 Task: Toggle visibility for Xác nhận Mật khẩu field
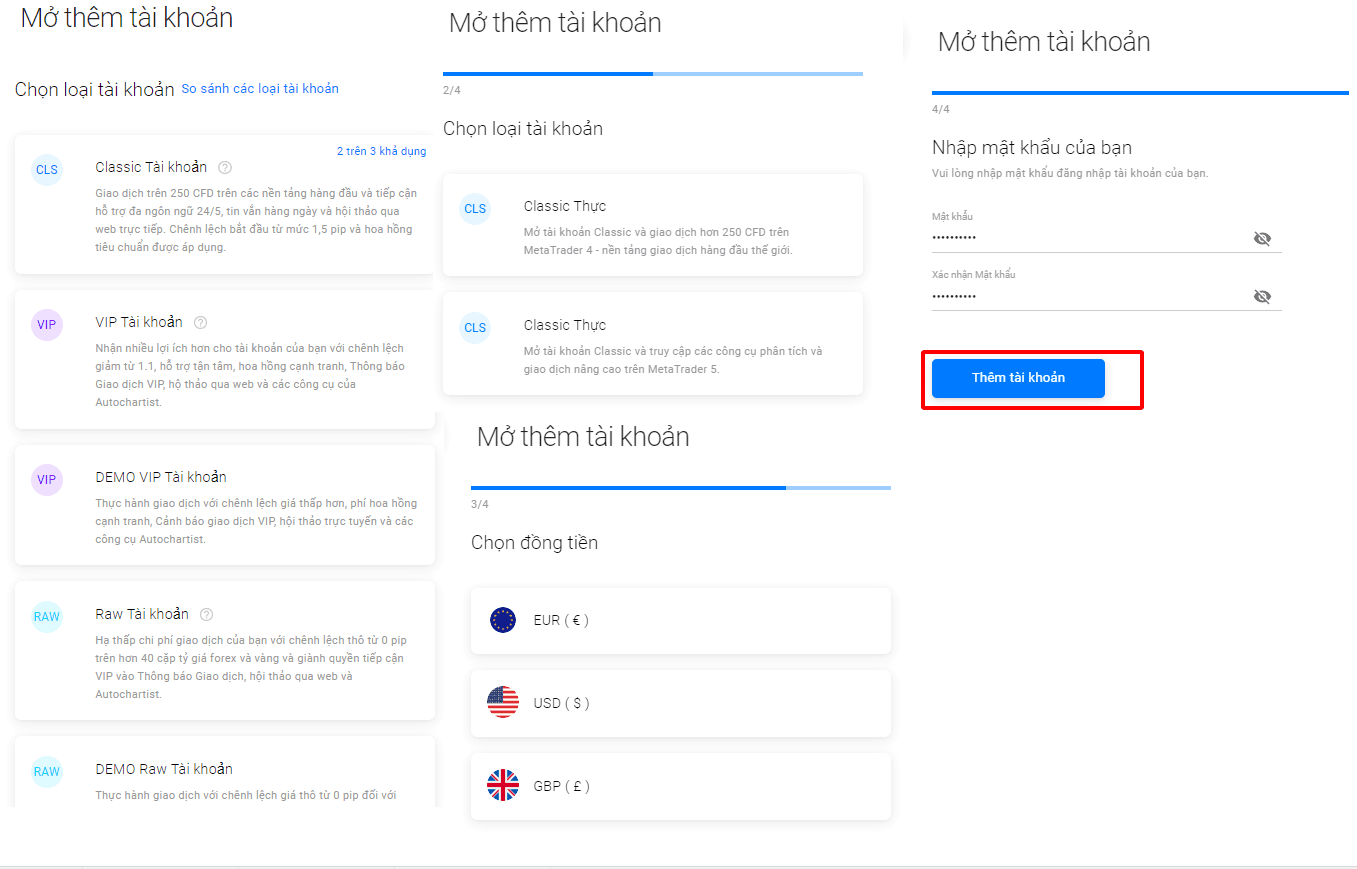(x=1262, y=296)
